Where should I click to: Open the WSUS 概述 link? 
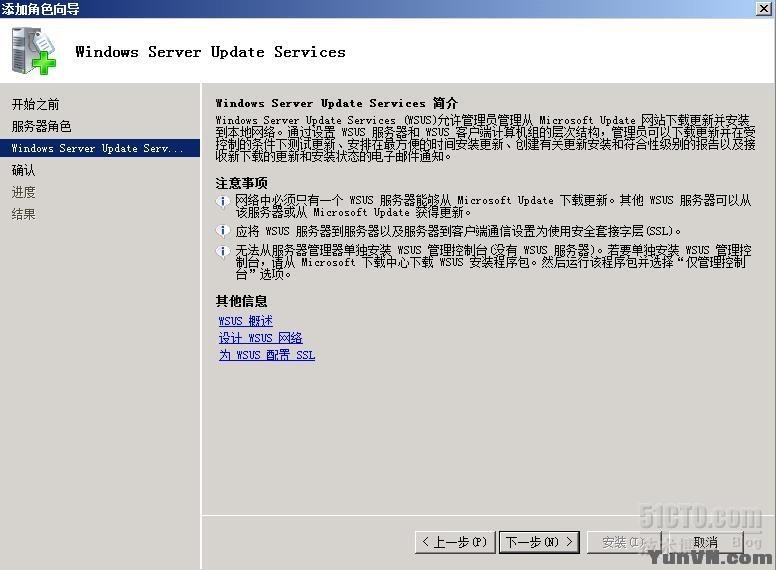(245, 321)
